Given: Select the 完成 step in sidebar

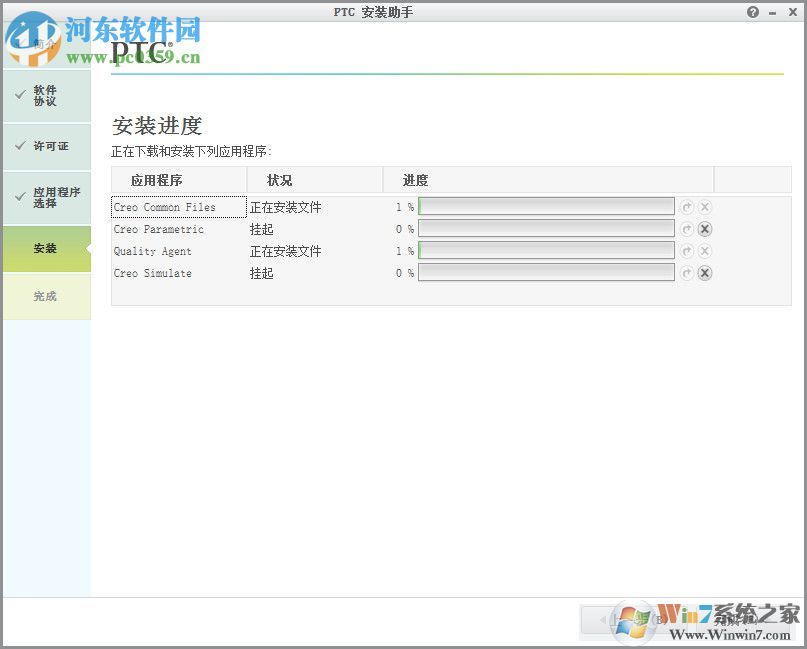Looking at the screenshot, I should pos(45,296).
